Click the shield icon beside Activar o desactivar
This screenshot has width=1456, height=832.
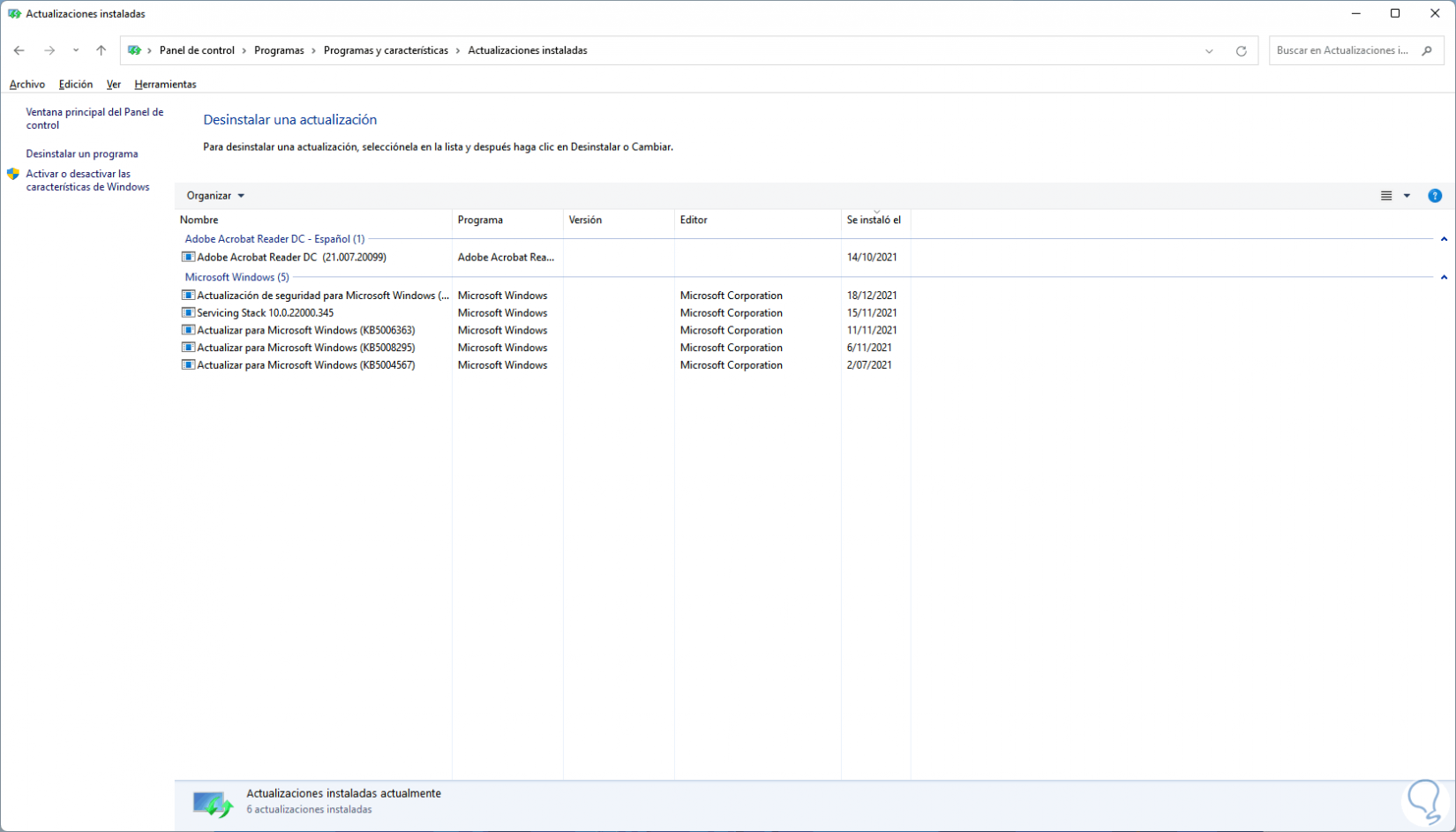13,174
